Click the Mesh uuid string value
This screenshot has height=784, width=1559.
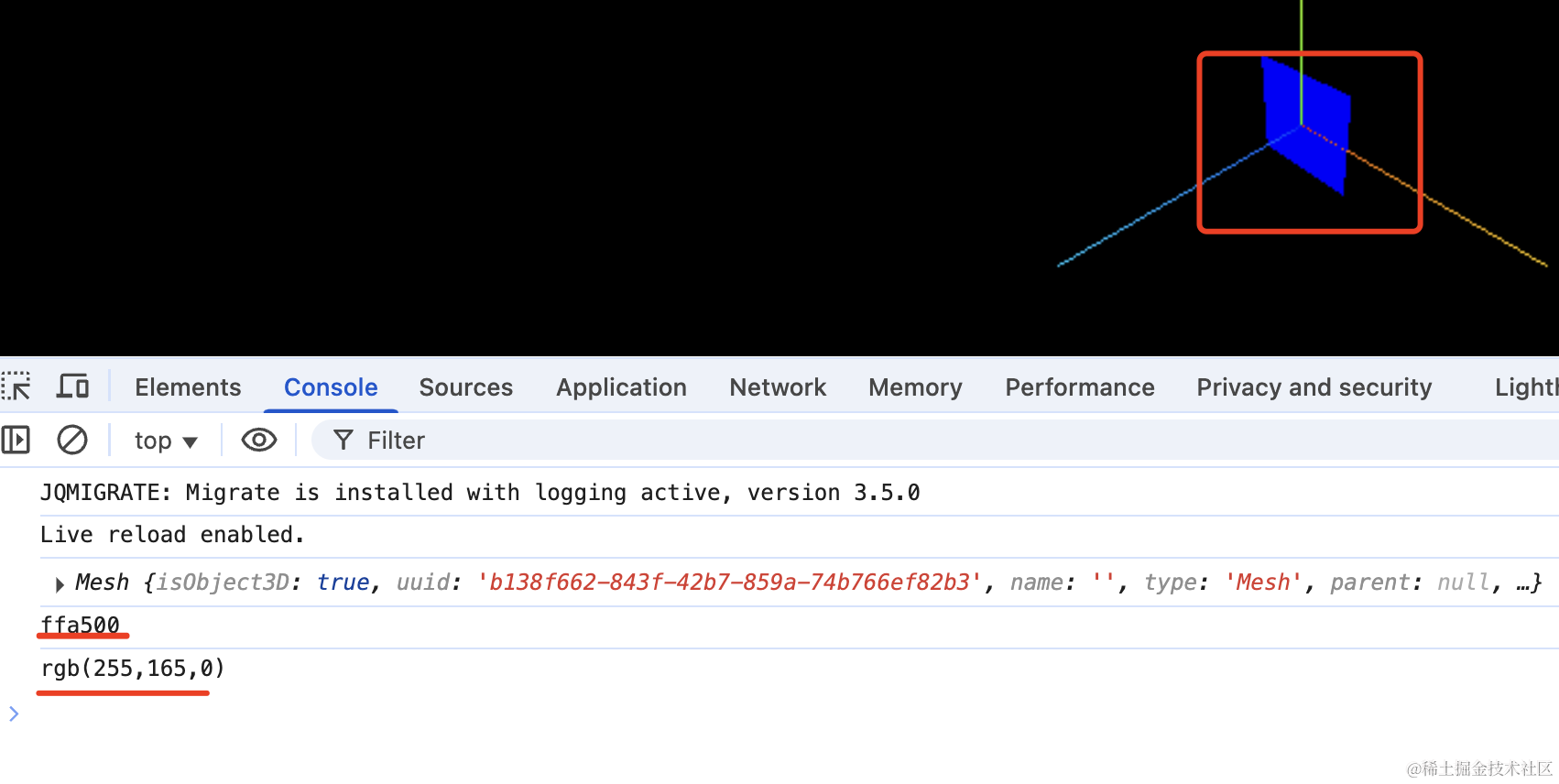coord(729,583)
